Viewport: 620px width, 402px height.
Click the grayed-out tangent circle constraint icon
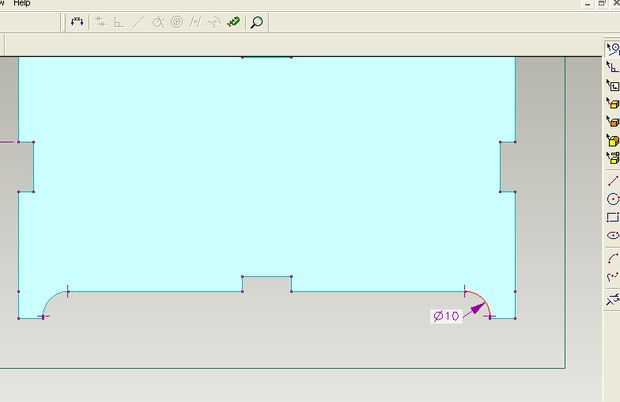(x=158, y=22)
